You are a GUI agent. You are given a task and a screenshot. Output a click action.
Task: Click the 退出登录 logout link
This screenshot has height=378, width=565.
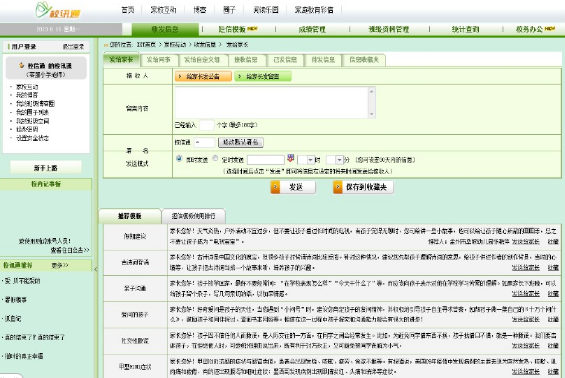point(74,46)
